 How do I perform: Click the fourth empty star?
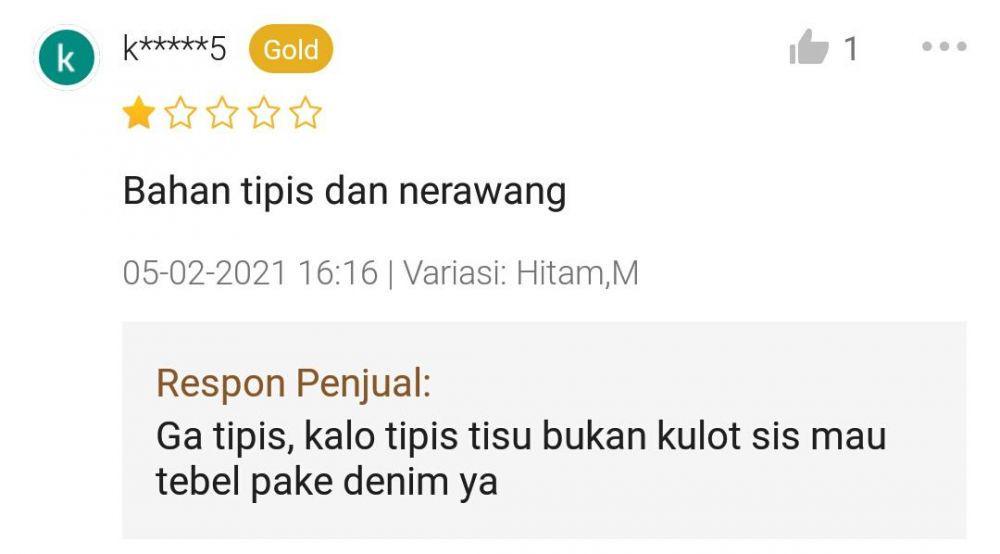point(264,113)
